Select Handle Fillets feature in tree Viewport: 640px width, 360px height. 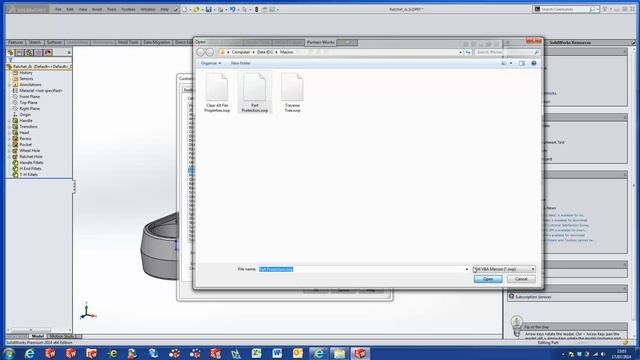(x=31, y=162)
